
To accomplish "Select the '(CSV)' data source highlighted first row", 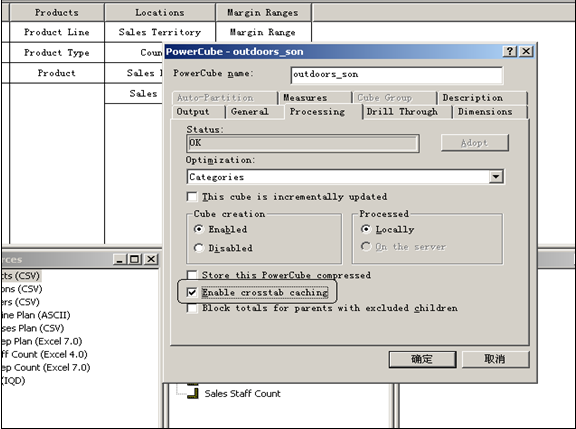I will tap(21, 275).
